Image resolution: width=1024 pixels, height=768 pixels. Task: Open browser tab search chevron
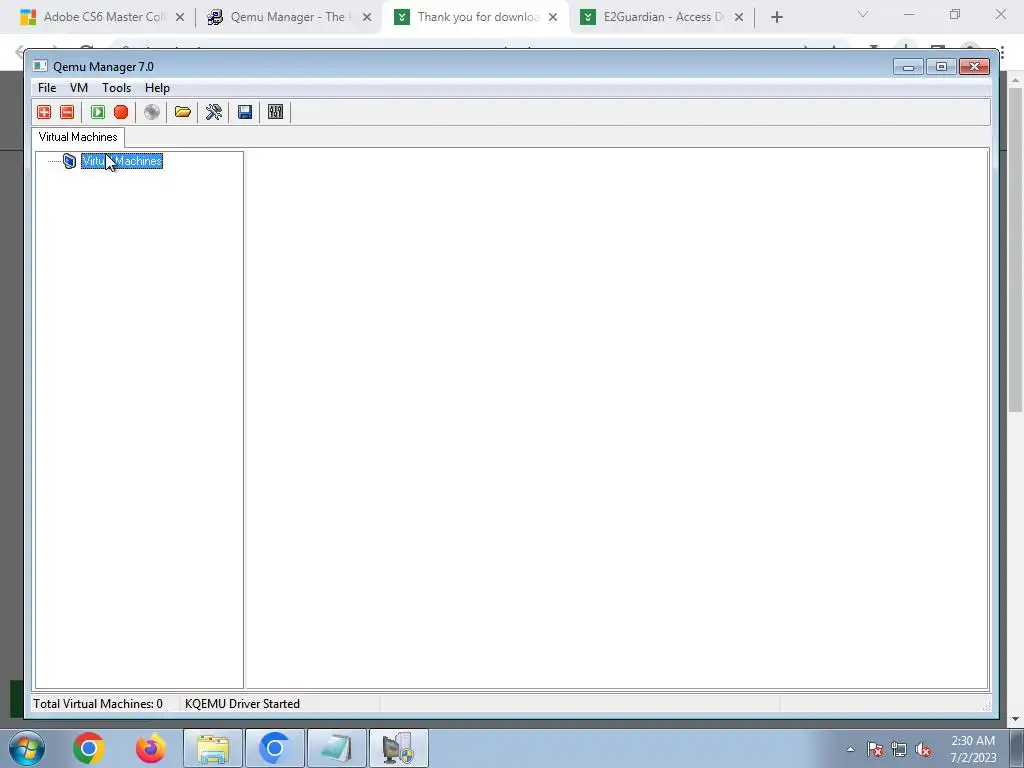coord(863,14)
